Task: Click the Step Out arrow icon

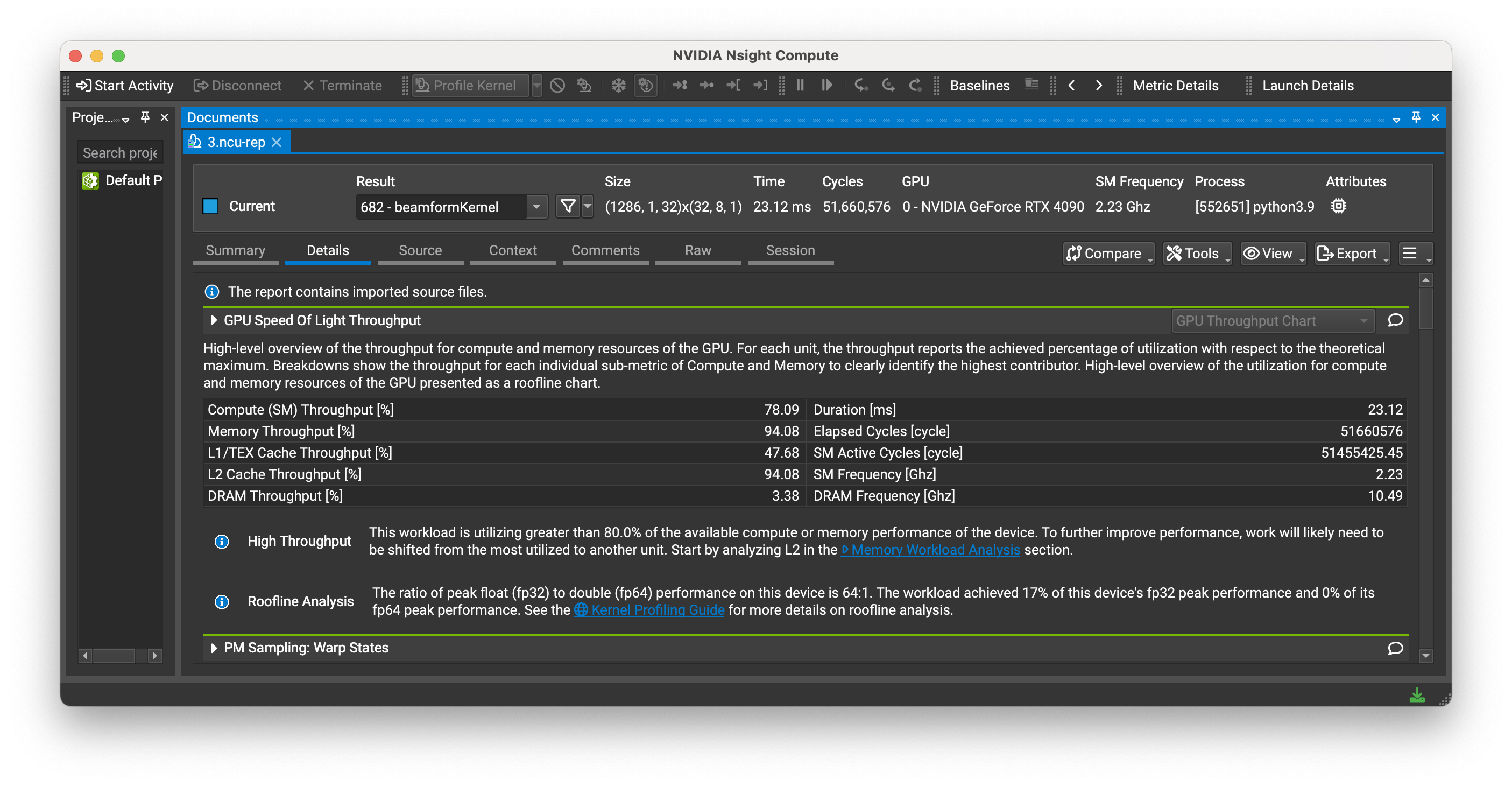Action: coord(915,86)
